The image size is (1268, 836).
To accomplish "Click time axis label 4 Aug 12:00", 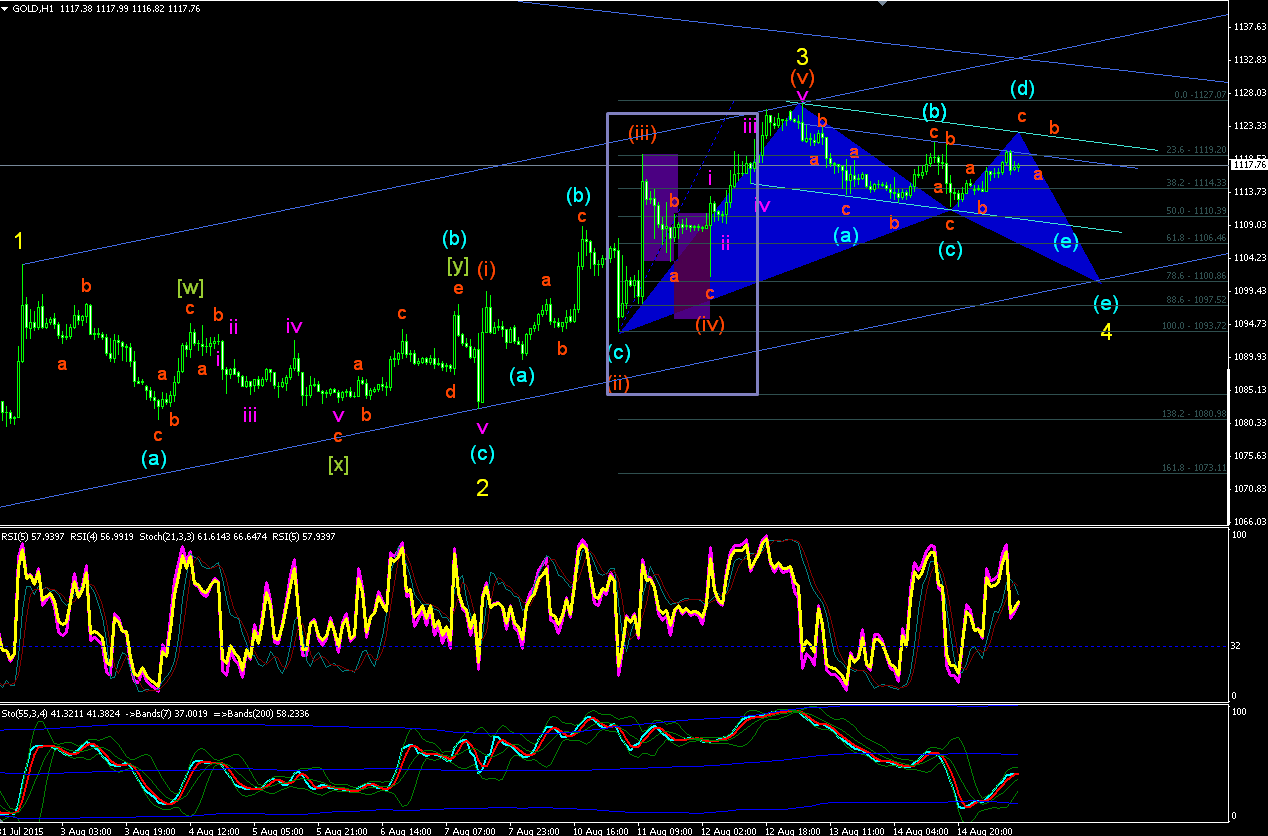I will tap(212, 830).
